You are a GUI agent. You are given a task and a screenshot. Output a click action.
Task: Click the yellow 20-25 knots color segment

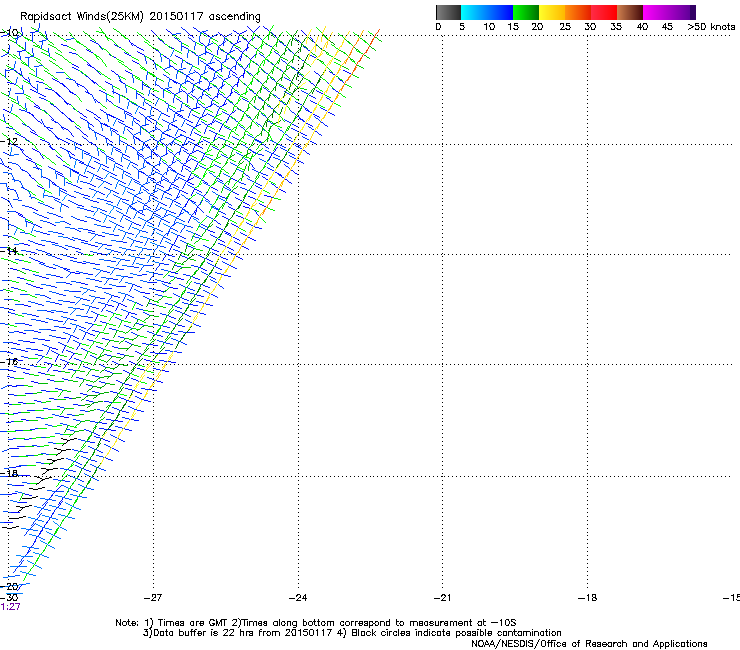[x=552, y=12]
